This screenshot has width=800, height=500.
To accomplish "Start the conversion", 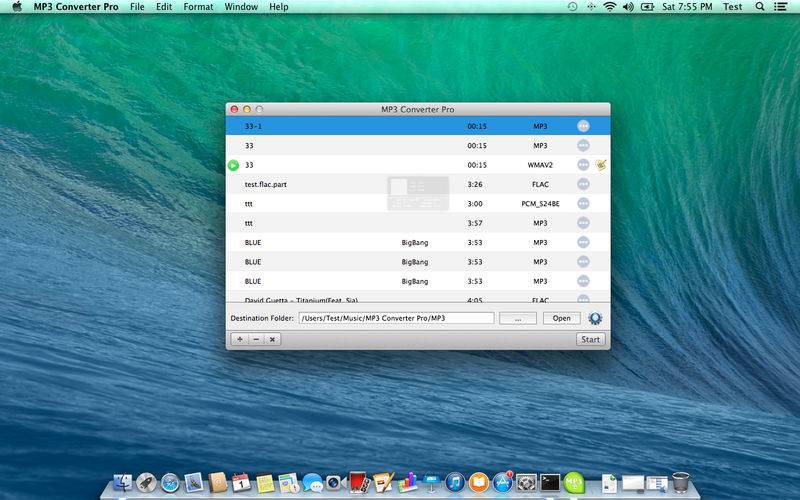I will 590,339.
